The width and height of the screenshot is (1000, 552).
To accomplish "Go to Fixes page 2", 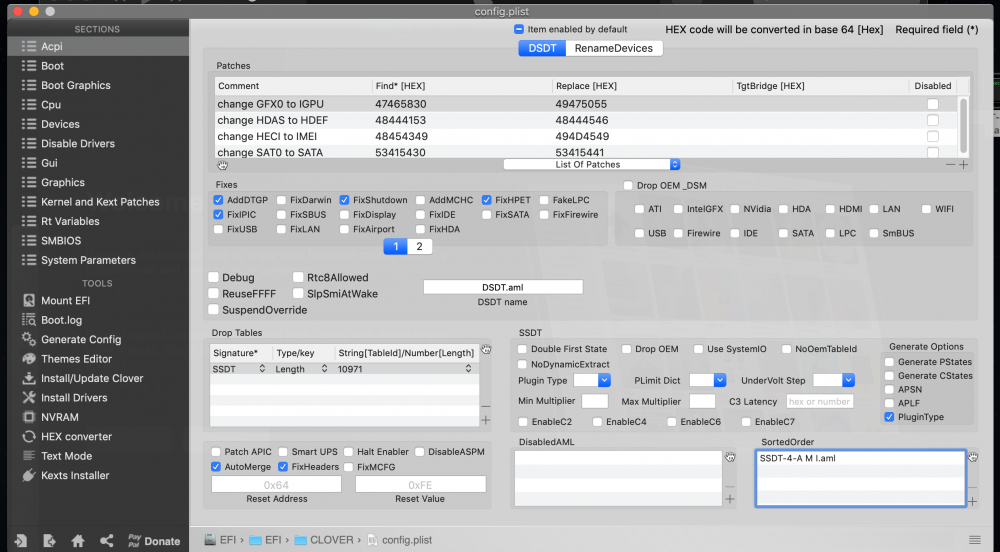I will 419,247.
